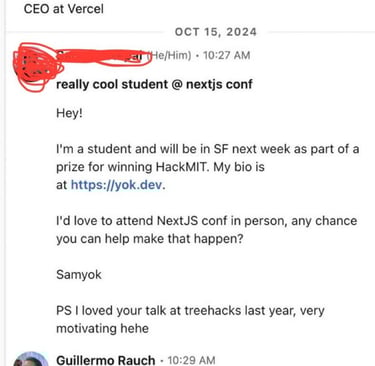
Task: Click the sentence about attending NextJS conf
Action: pyautogui.click(x=207, y=230)
